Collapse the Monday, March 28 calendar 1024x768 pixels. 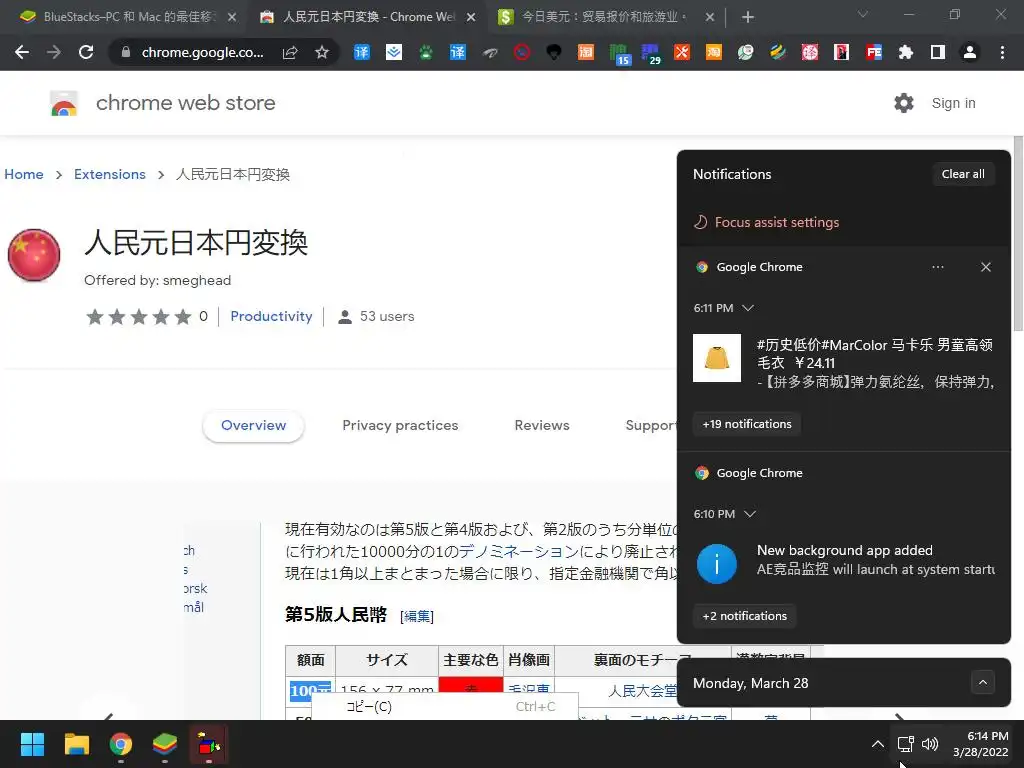[x=983, y=683]
